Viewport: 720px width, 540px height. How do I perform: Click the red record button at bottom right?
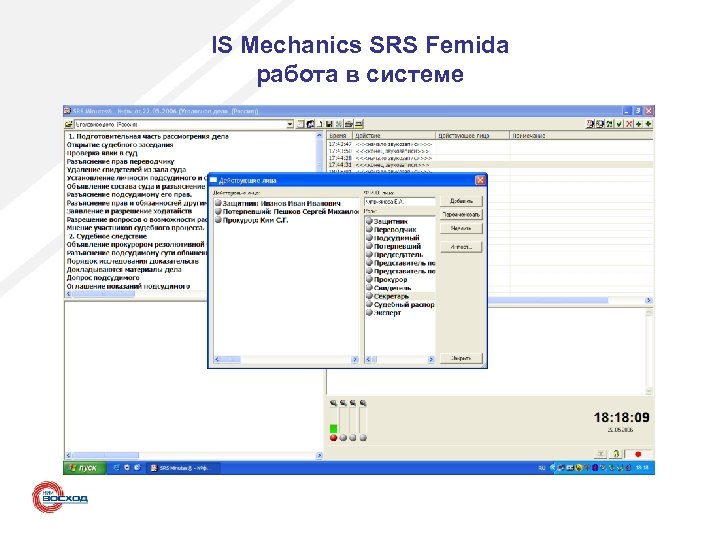(638, 454)
